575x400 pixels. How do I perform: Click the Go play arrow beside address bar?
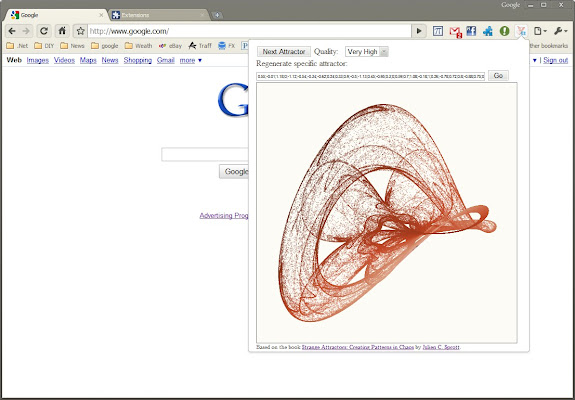pyautogui.click(x=419, y=31)
